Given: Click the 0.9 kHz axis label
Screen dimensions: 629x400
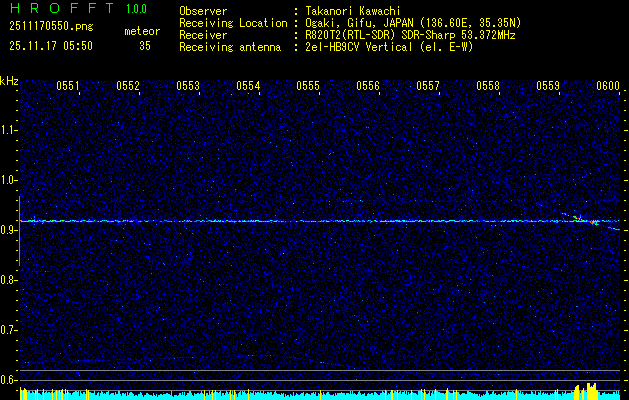Looking at the screenshot, I should tap(7, 230).
